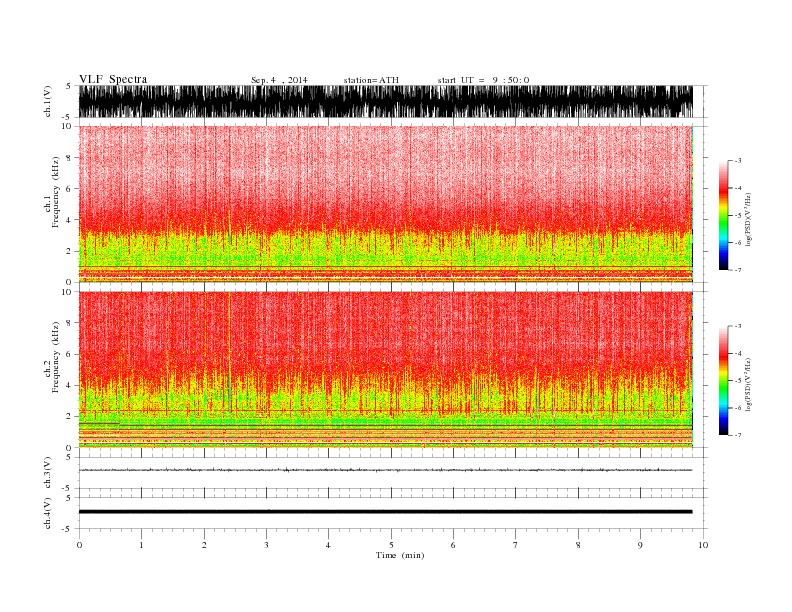The height and width of the screenshot is (612, 792).
Task: Click the time axis tick label "9"
Action: click(x=640, y=545)
